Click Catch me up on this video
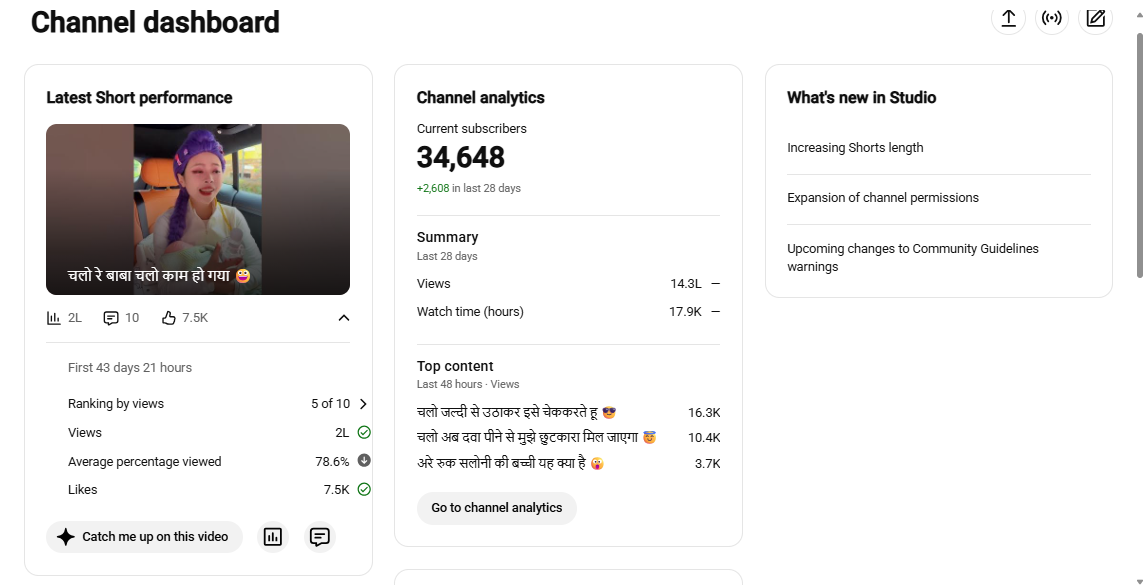Image resolution: width=1144 pixels, height=585 pixels. coord(144,538)
